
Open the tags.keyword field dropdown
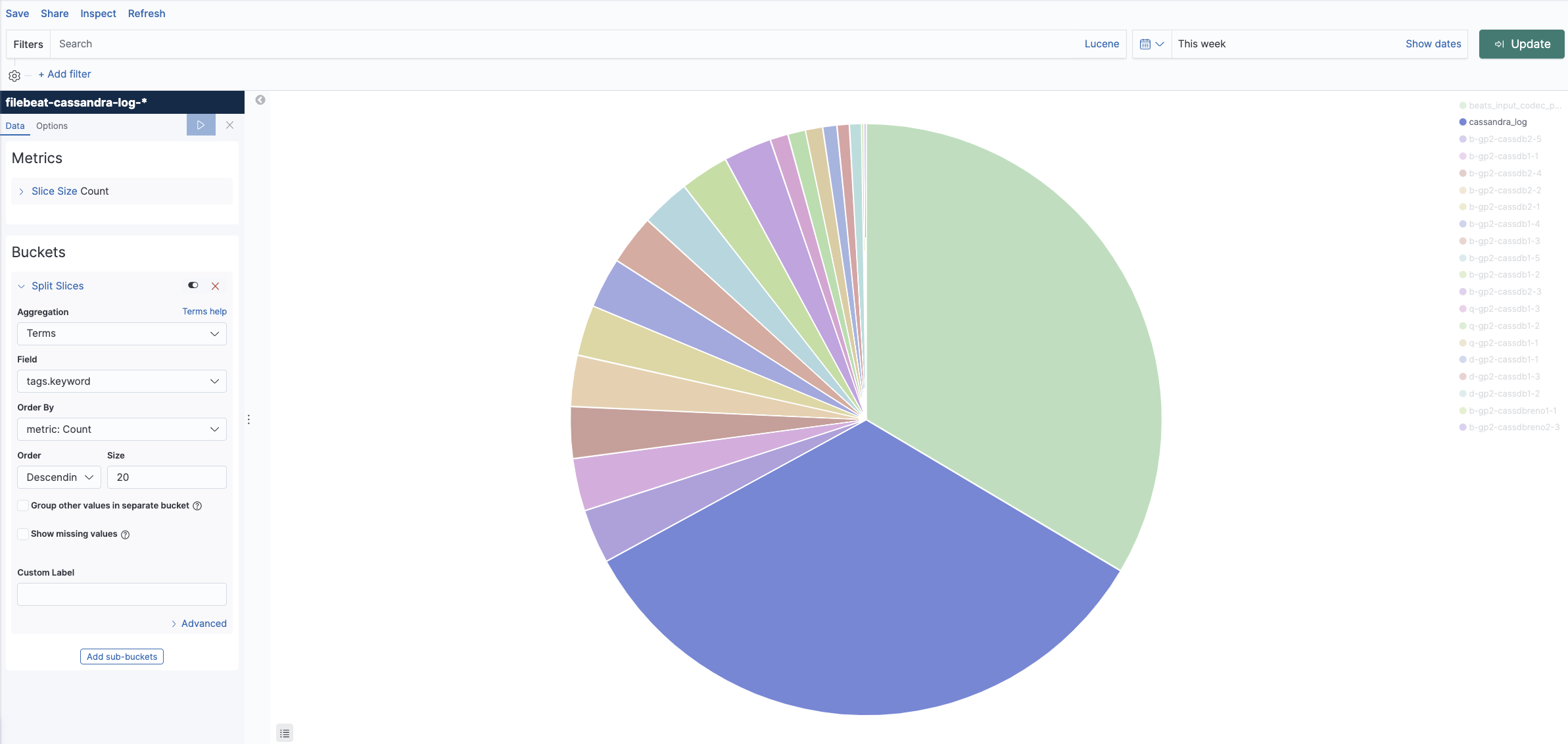click(122, 382)
